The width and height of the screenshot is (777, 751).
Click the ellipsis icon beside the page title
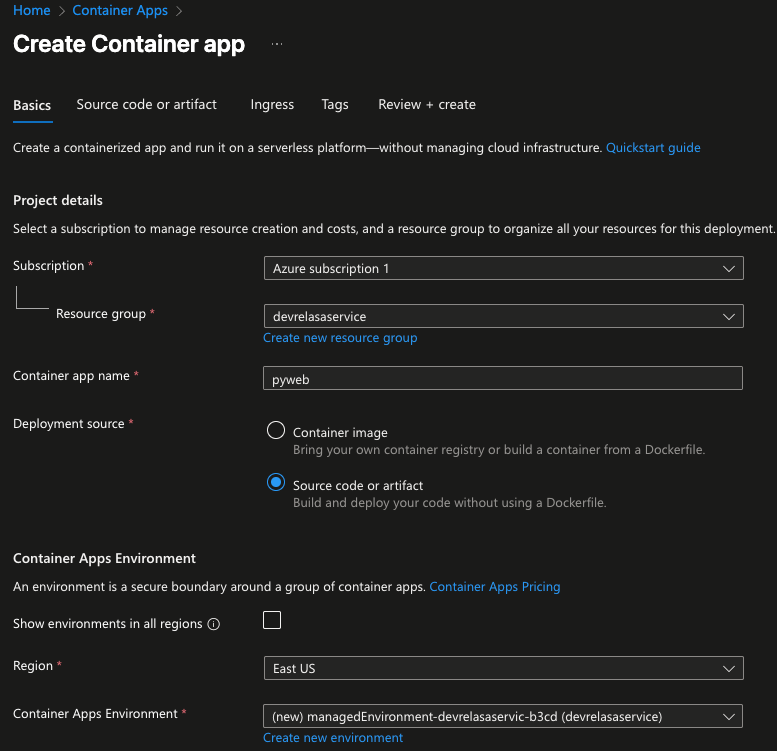[277, 45]
